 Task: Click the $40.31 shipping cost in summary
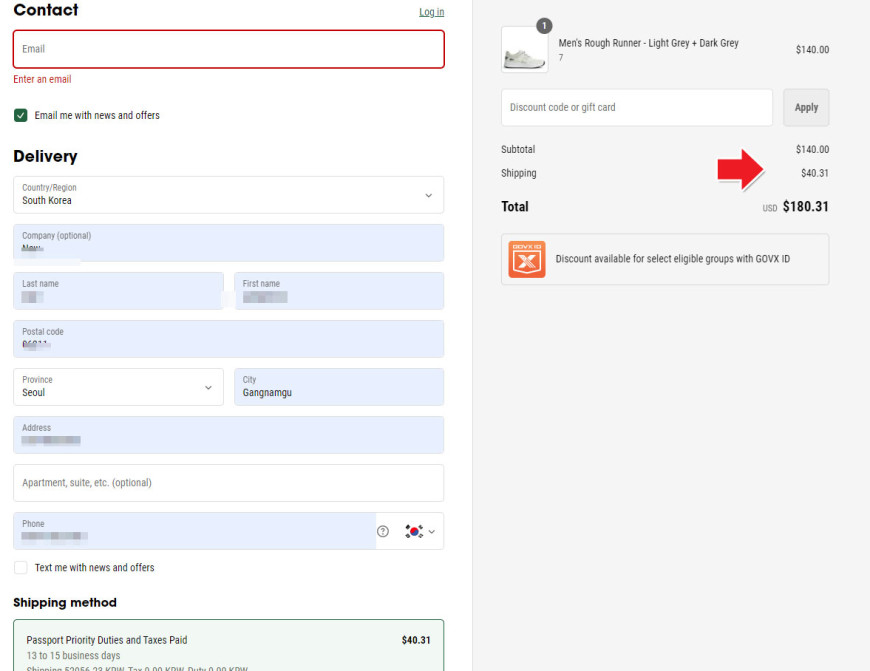tap(815, 173)
